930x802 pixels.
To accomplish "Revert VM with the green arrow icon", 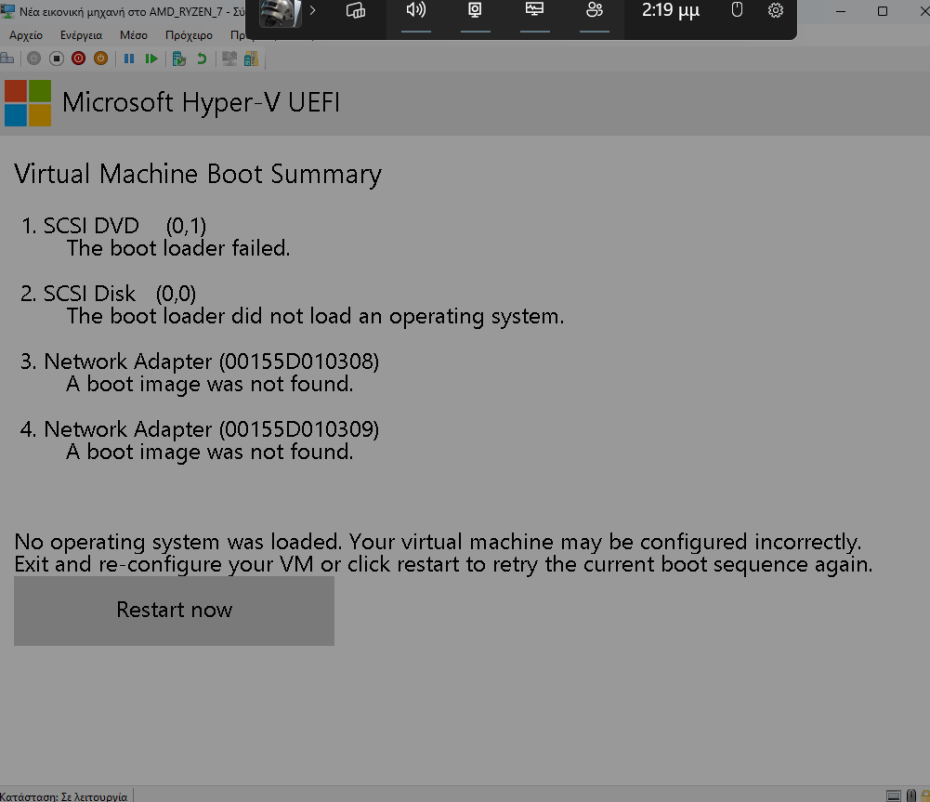I will (x=202, y=58).
